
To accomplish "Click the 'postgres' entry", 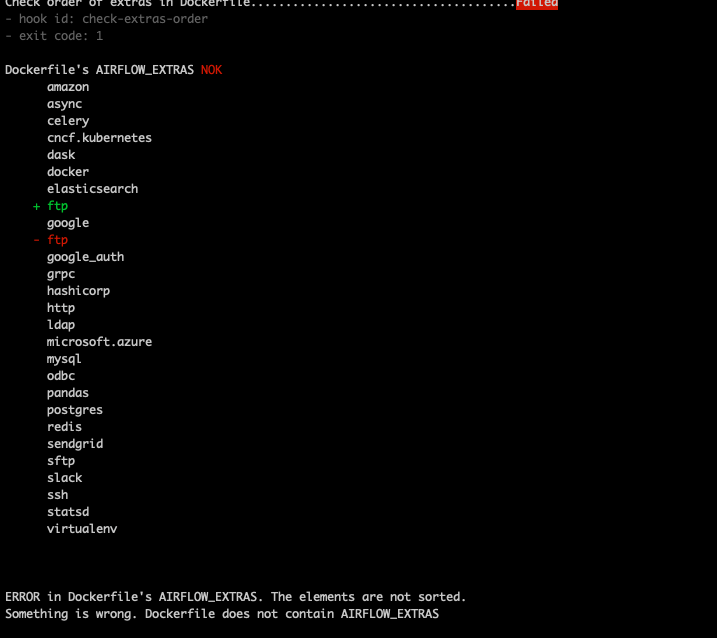I will 75,410.
